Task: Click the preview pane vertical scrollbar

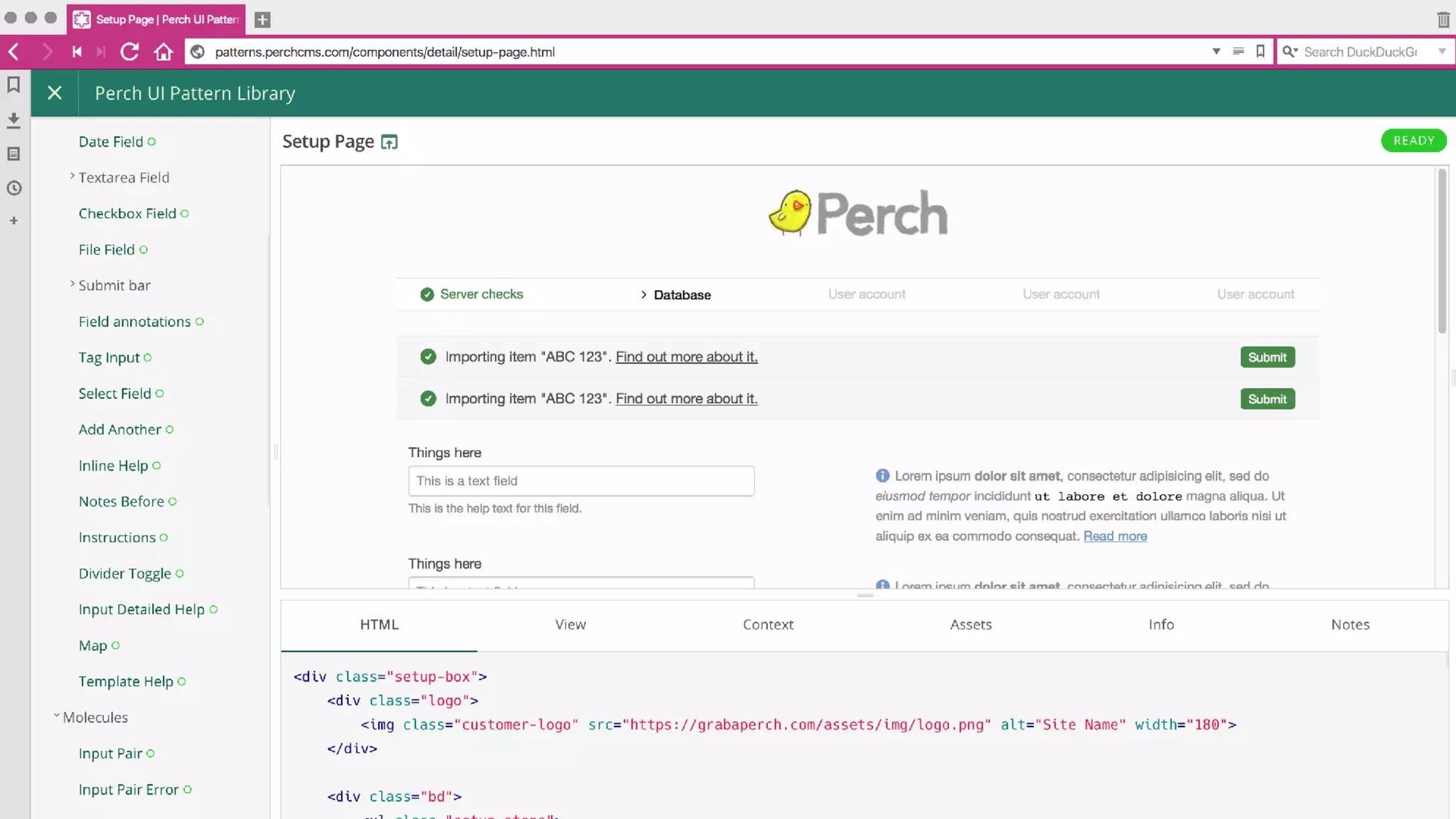Action: pyautogui.click(x=1442, y=252)
